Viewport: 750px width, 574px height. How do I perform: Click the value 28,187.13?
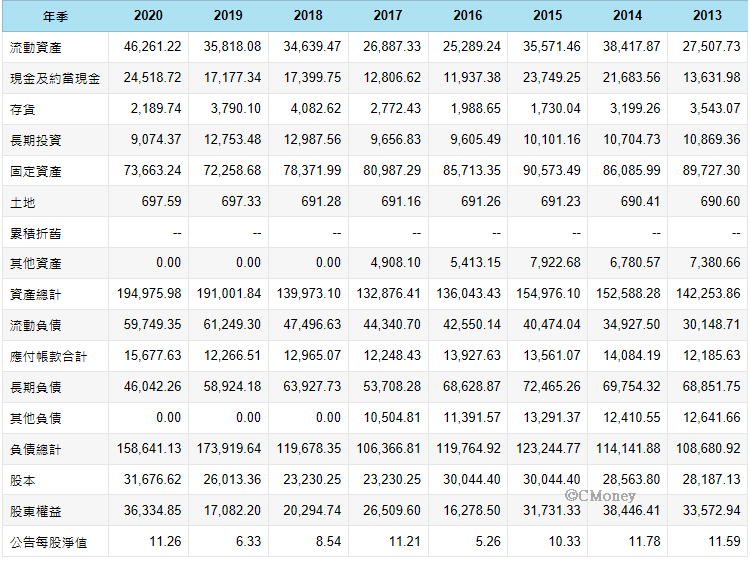coord(712,479)
